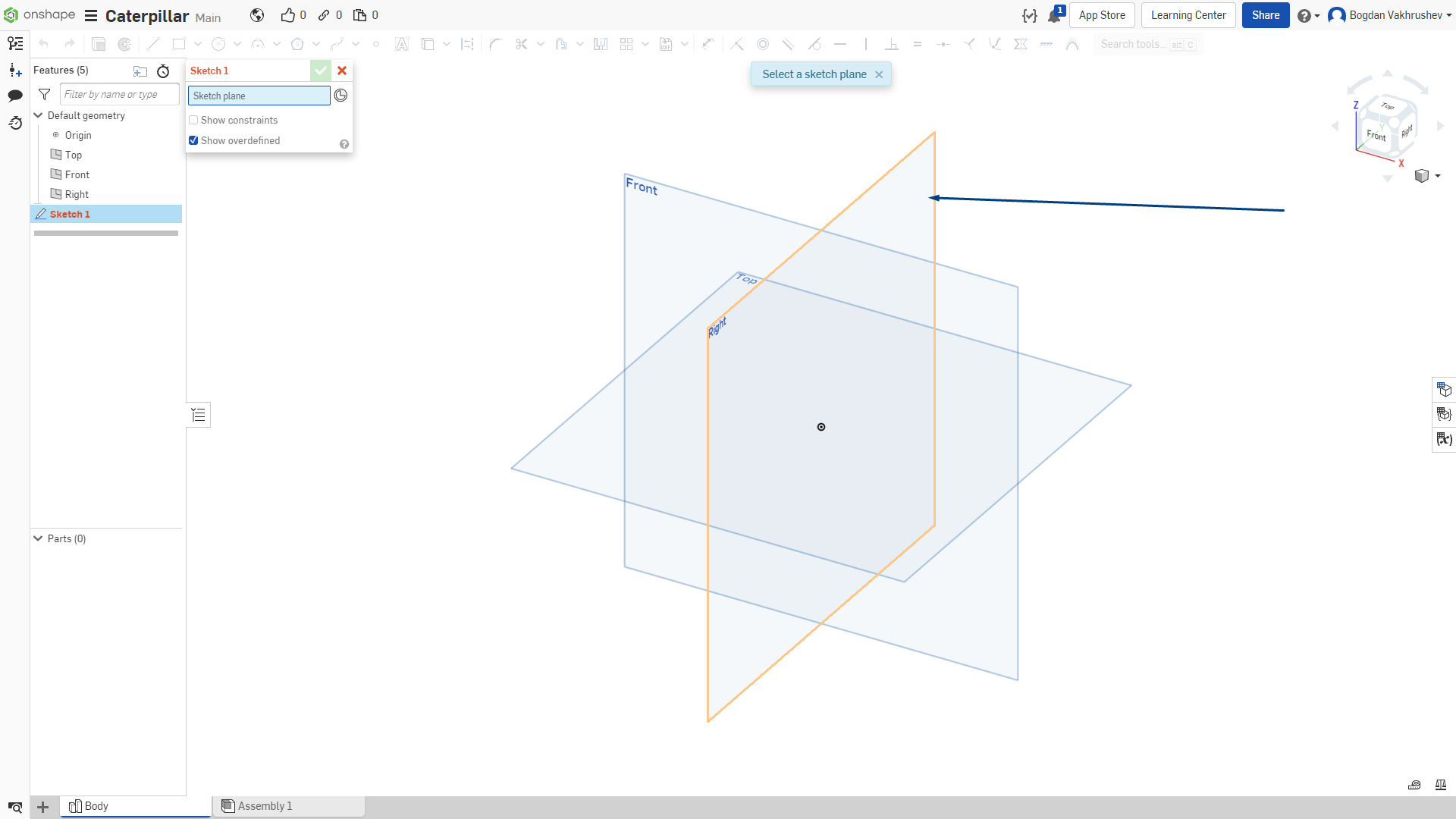Open the custom features curly-brace icon
This screenshot has width=1456, height=819.
[1029, 16]
